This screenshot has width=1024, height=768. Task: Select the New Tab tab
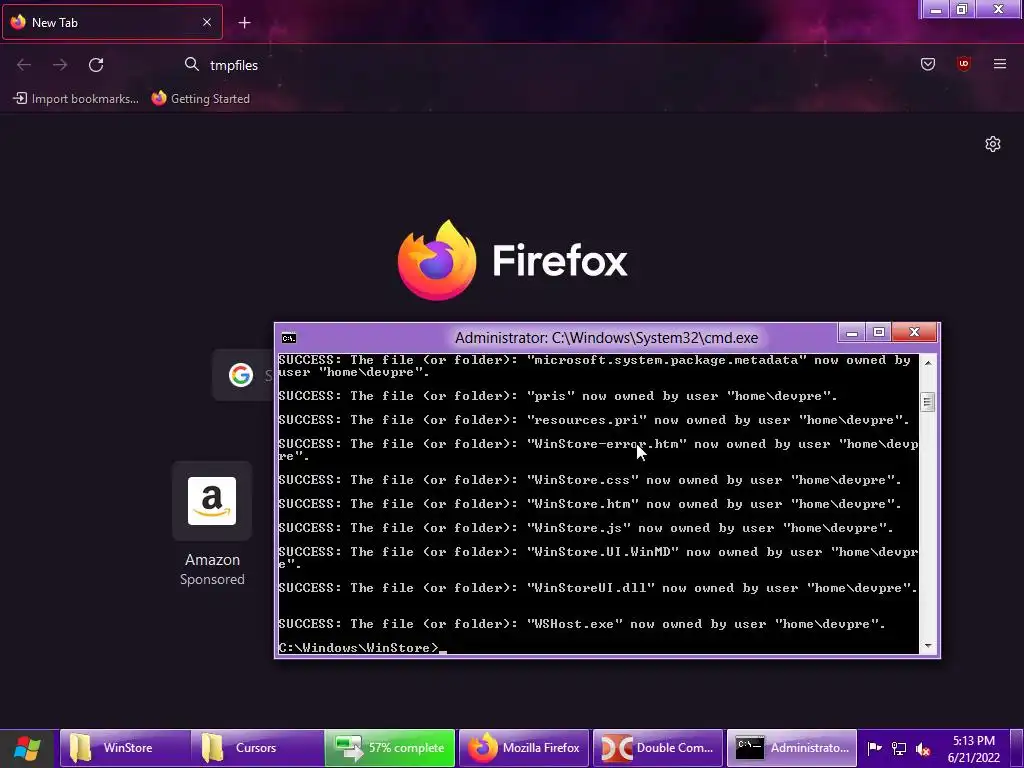112,22
